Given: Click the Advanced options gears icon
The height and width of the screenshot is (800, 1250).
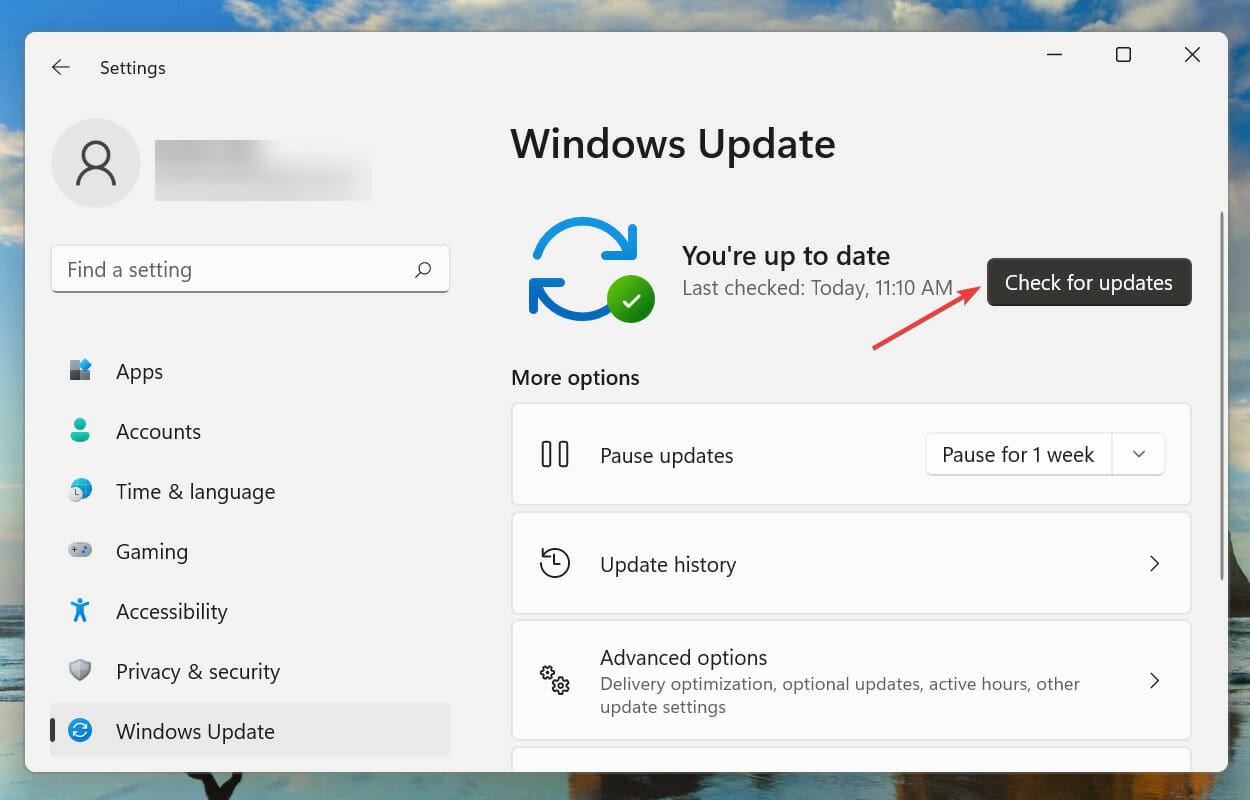Looking at the screenshot, I should (x=555, y=680).
